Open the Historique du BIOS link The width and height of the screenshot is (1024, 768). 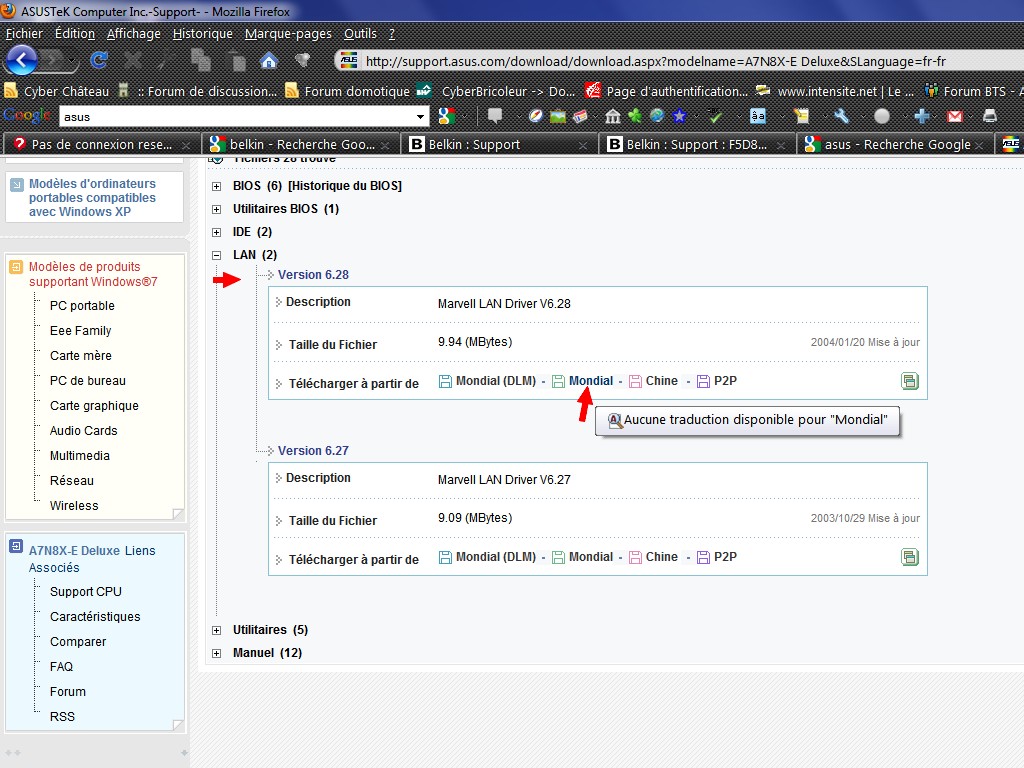point(345,186)
